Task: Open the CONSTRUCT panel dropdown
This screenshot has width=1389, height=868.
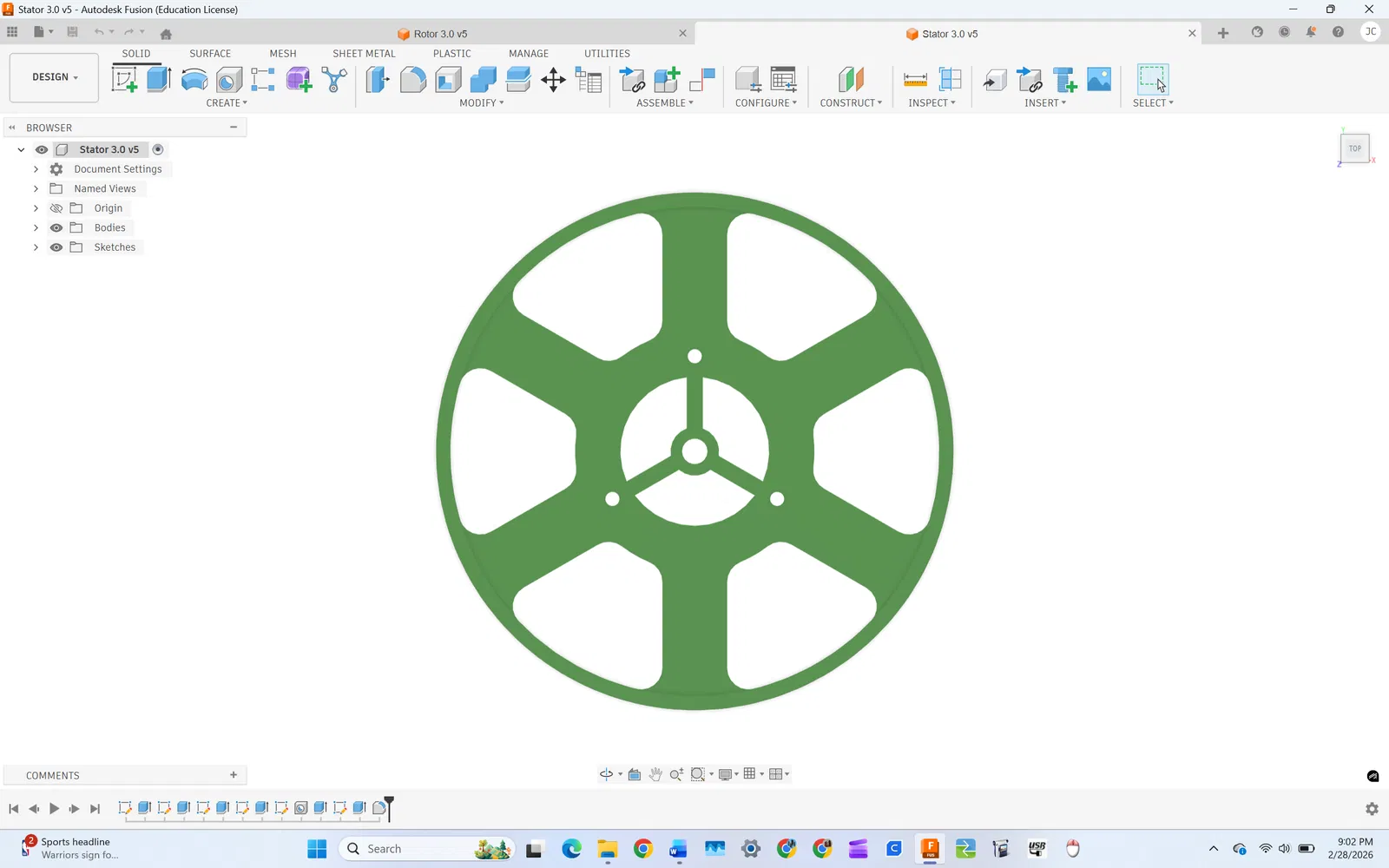Action: pyautogui.click(x=851, y=103)
